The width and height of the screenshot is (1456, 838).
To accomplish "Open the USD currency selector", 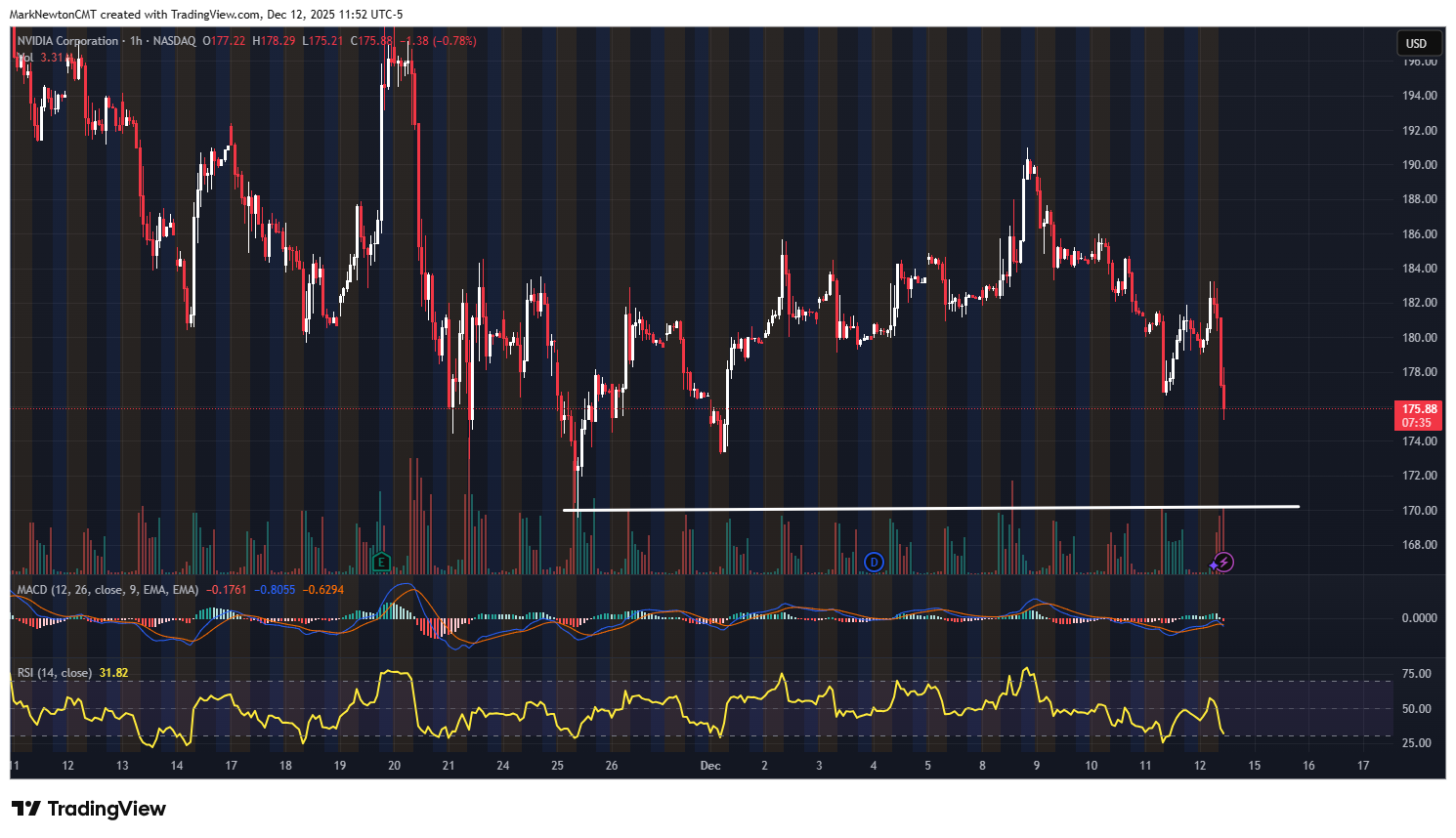I will (x=1416, y=43).
